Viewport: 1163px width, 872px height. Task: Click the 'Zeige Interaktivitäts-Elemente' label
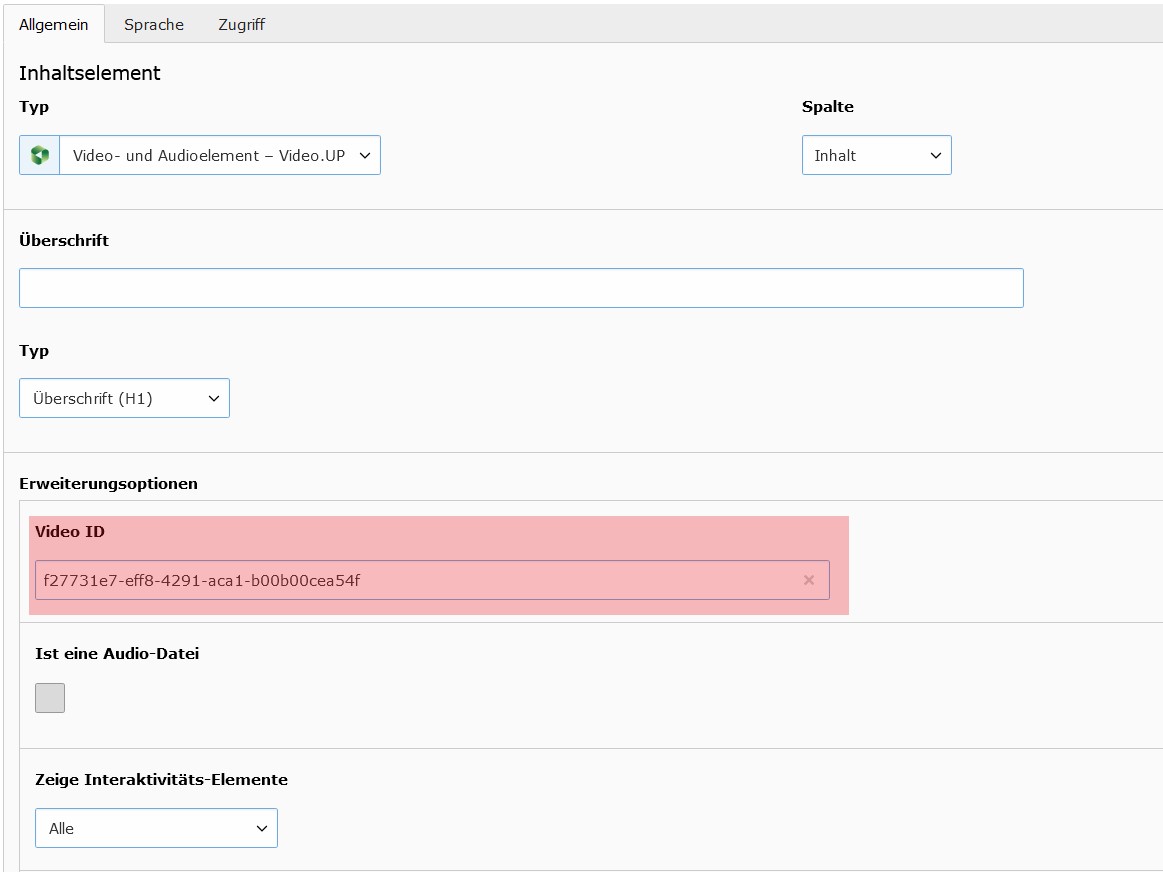click(161, 780)
